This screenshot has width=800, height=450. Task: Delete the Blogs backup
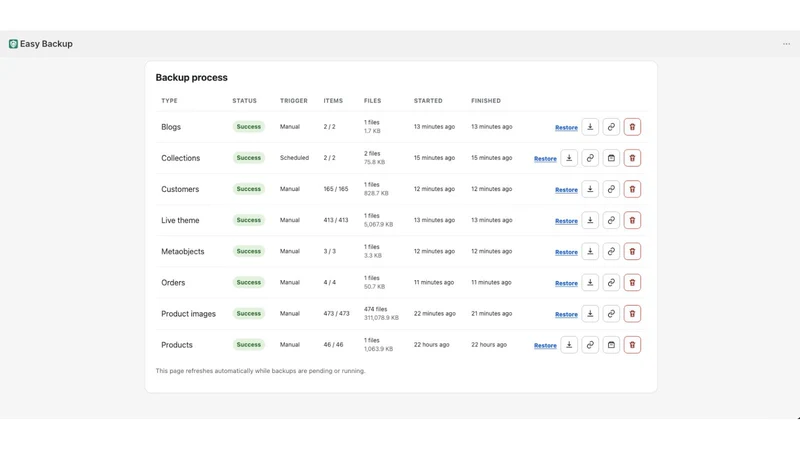[632, 127]
